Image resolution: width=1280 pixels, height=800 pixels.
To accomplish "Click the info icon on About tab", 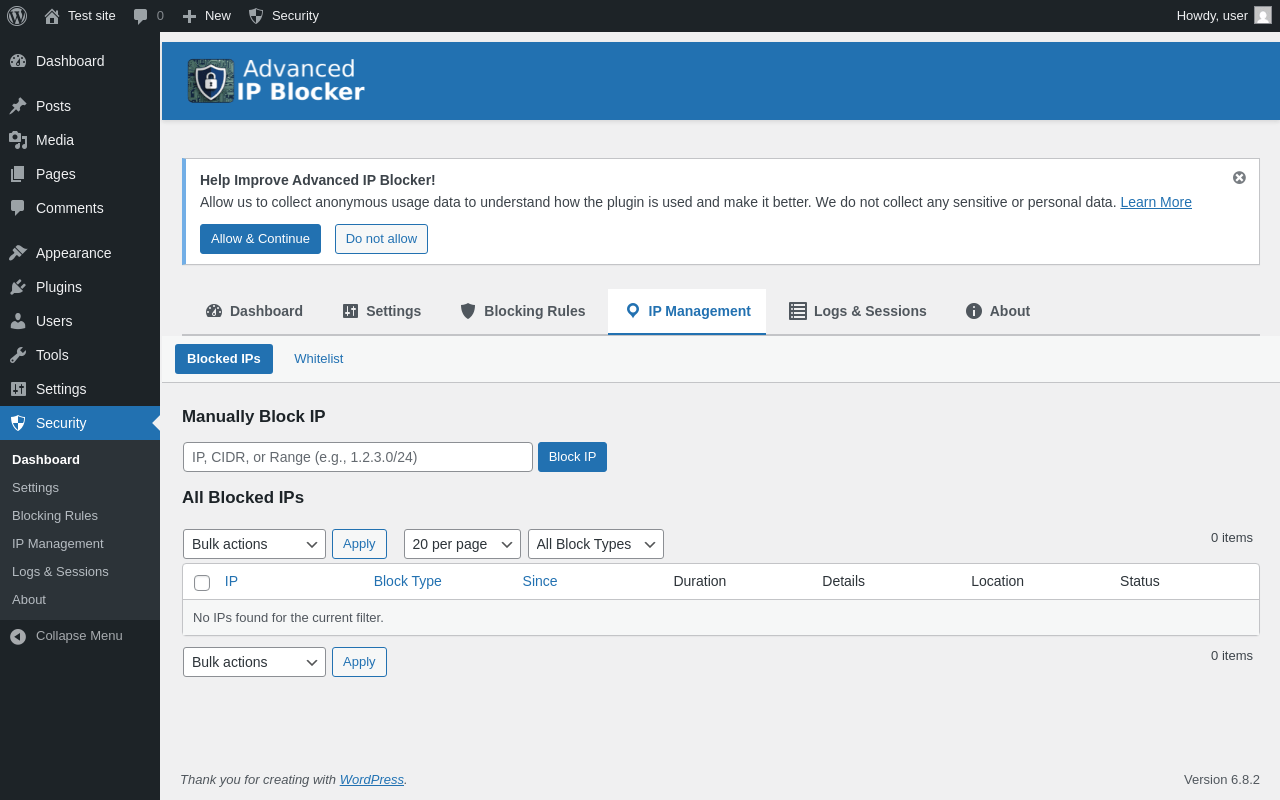I will pyautogui.click(x=974, y=311).
